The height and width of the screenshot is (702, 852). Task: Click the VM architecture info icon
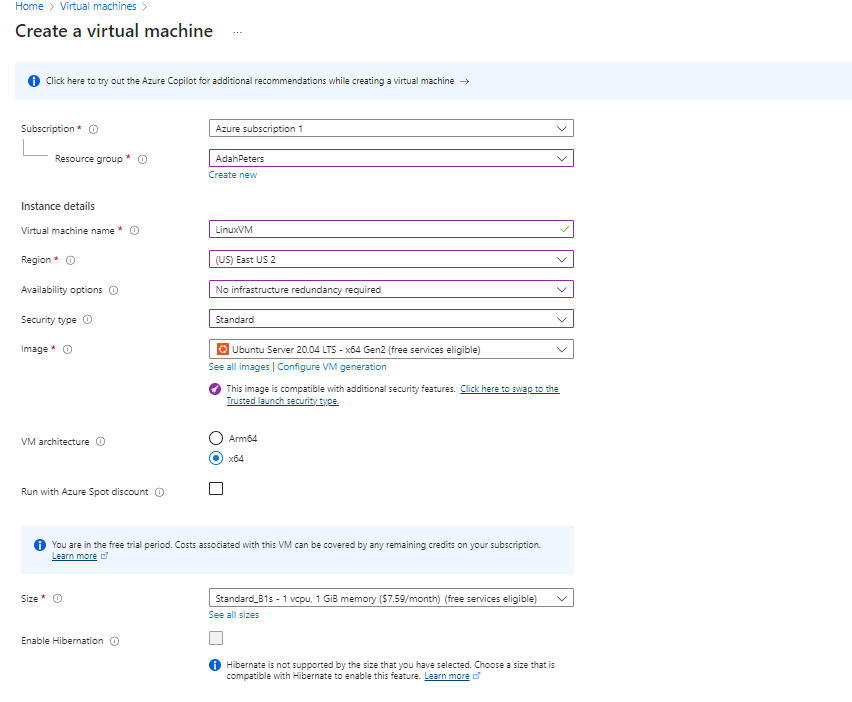tap(101, 442)
